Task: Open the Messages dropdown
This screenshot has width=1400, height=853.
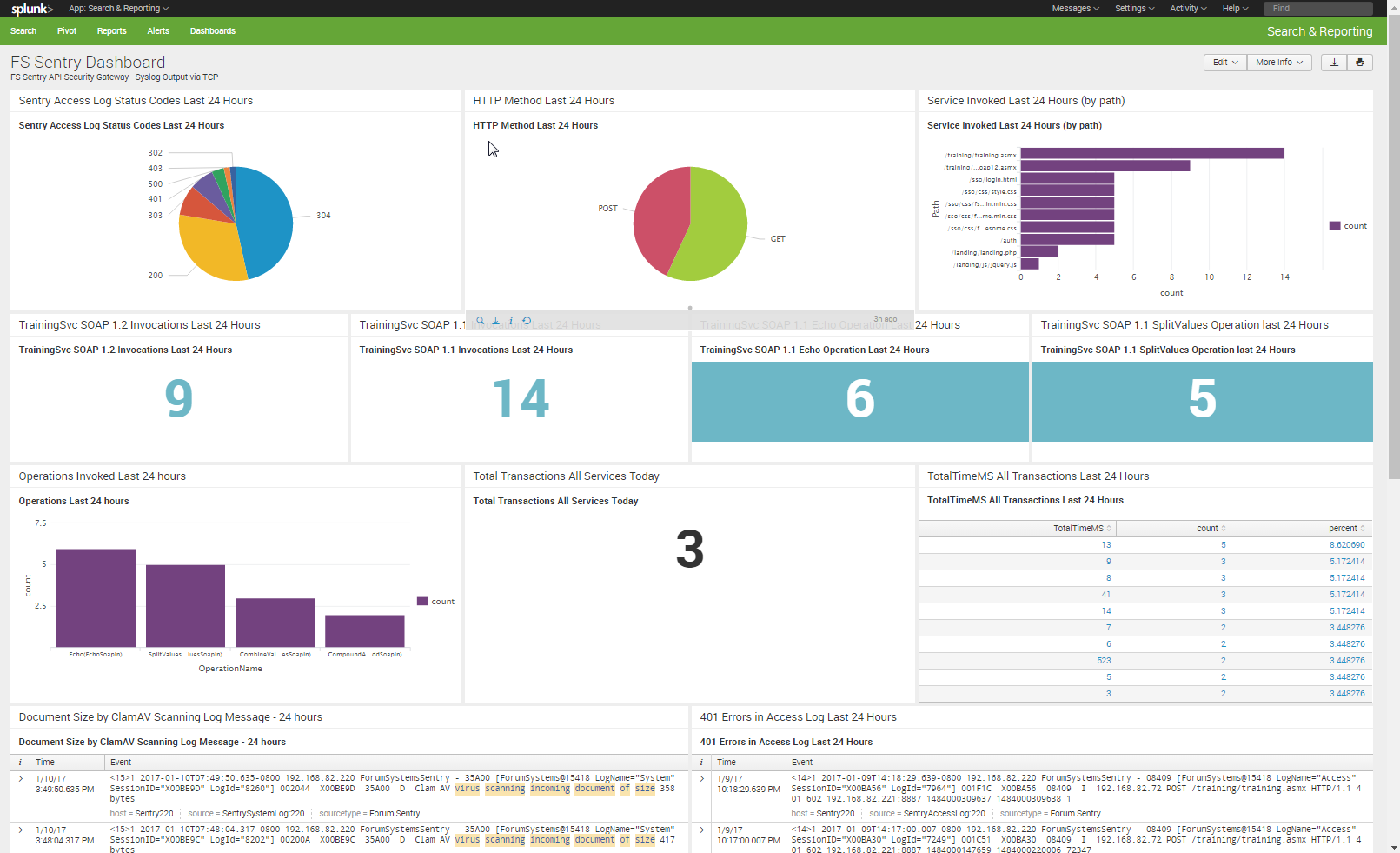Action: pyautogui.click(x=1076, y=9)
